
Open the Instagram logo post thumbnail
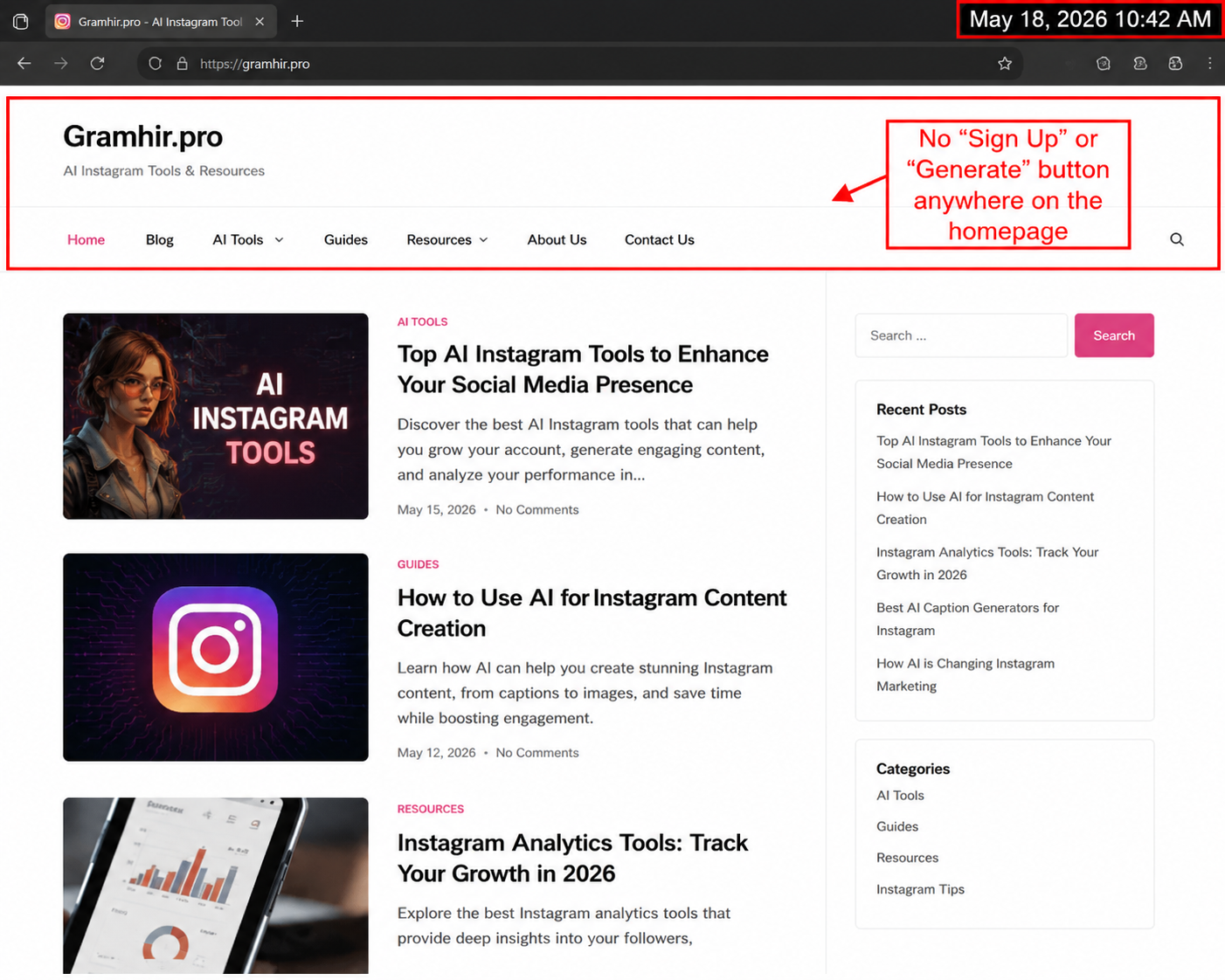(x=216, y=657)
